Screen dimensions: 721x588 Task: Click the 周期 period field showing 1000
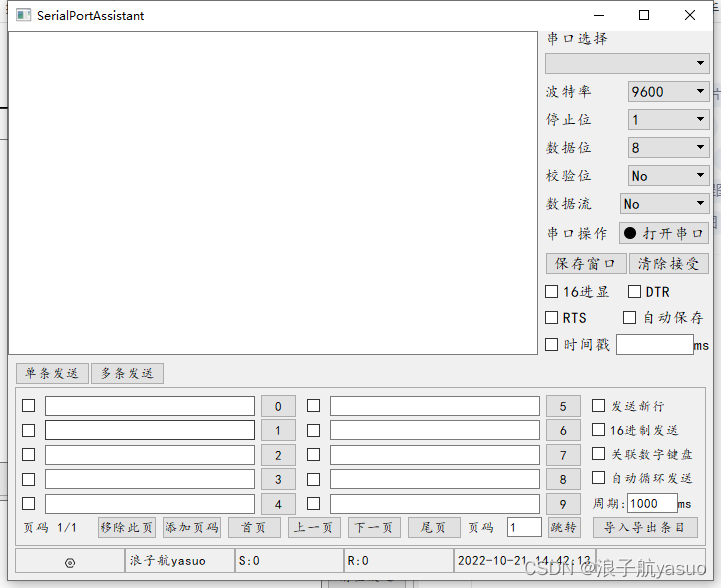pos(652,503)
